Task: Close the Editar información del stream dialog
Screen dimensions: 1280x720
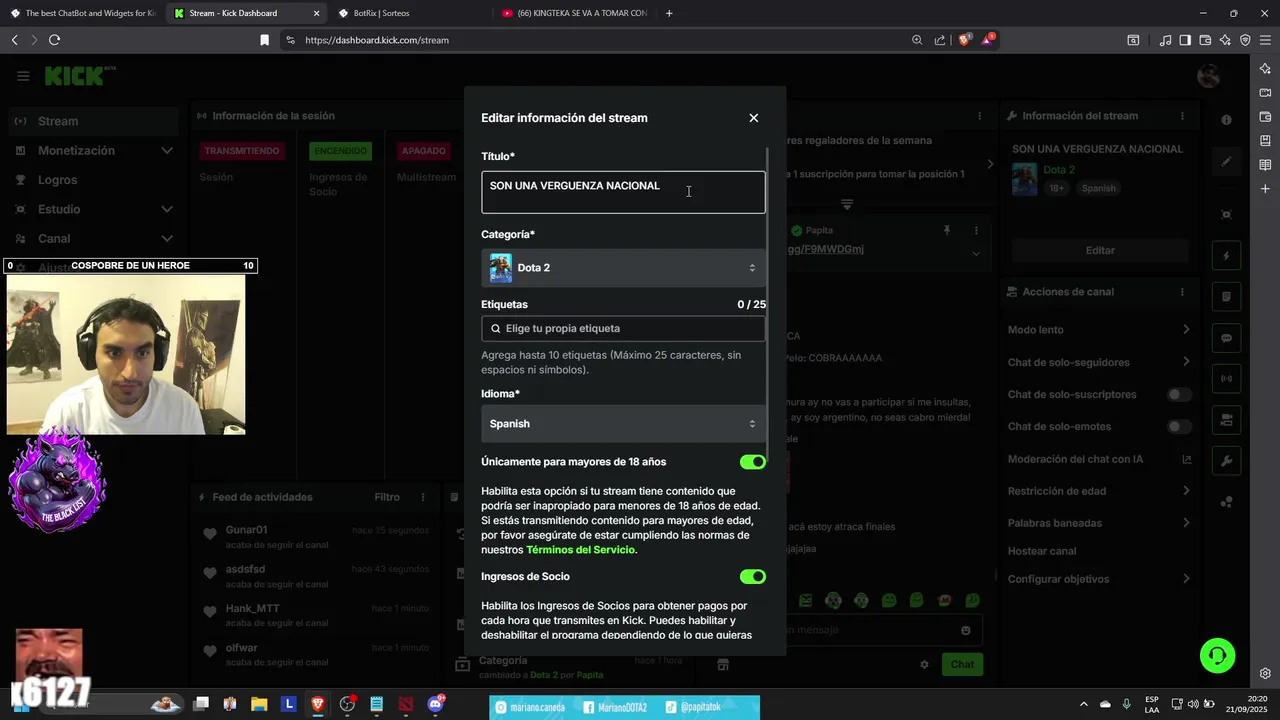Action: (x=754, y=118)
